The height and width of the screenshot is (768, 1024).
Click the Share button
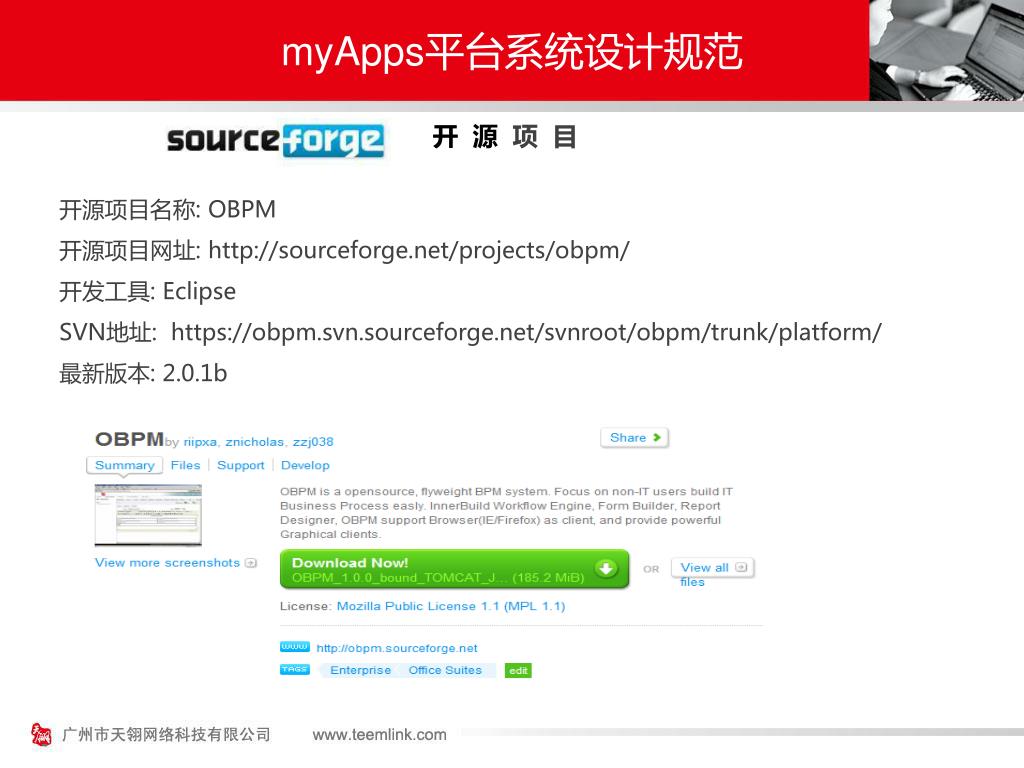635,438
